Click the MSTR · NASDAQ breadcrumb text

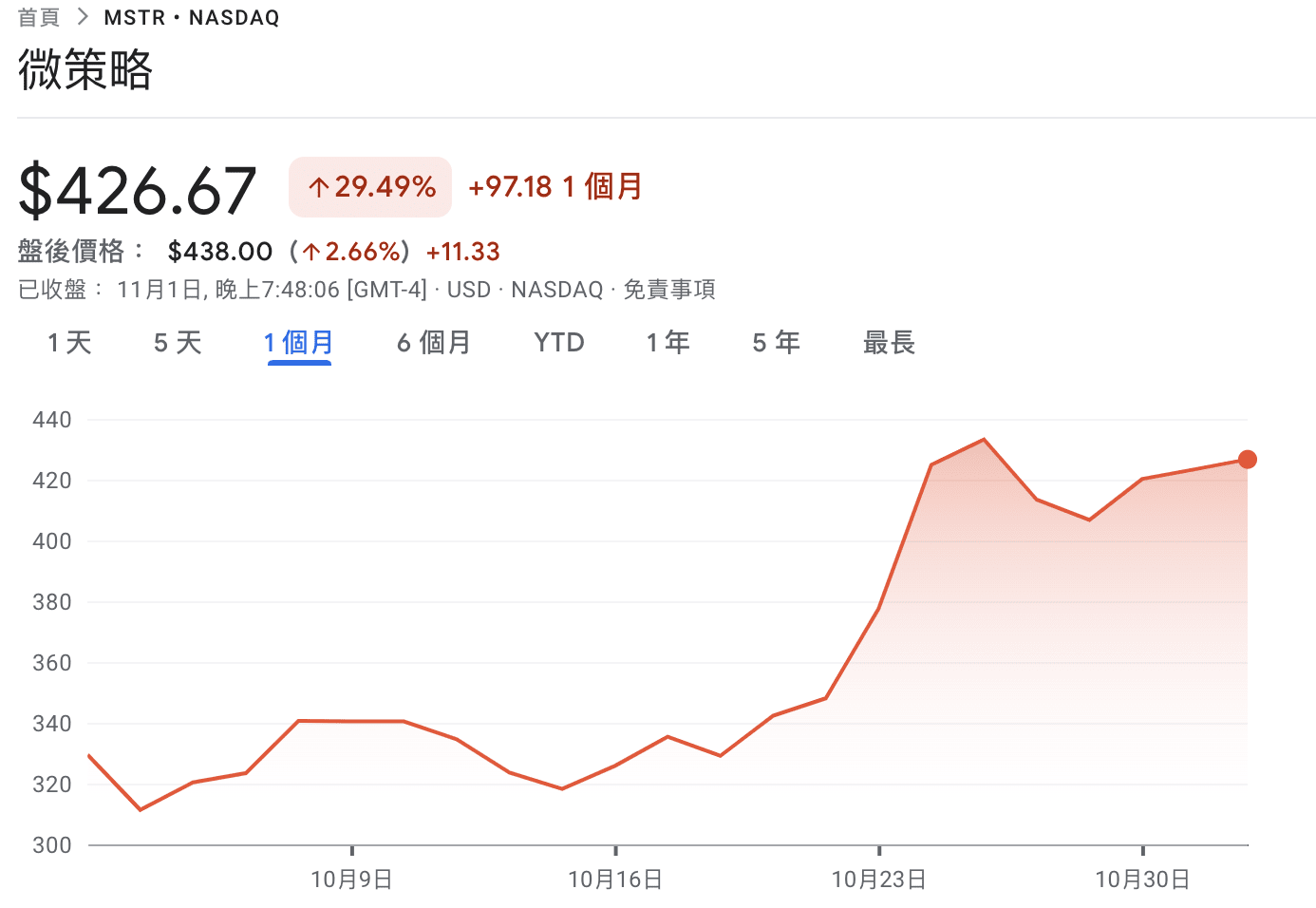(192, 17)
